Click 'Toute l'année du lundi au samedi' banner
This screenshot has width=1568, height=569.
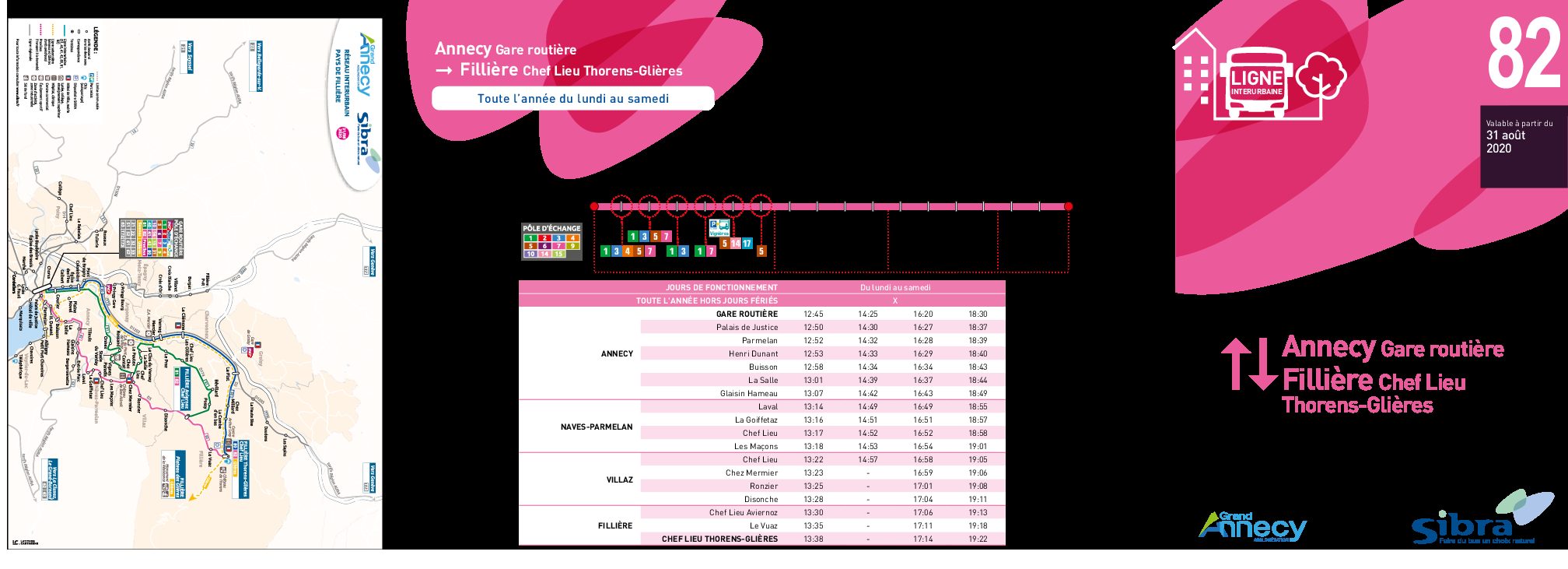[573, 98]
